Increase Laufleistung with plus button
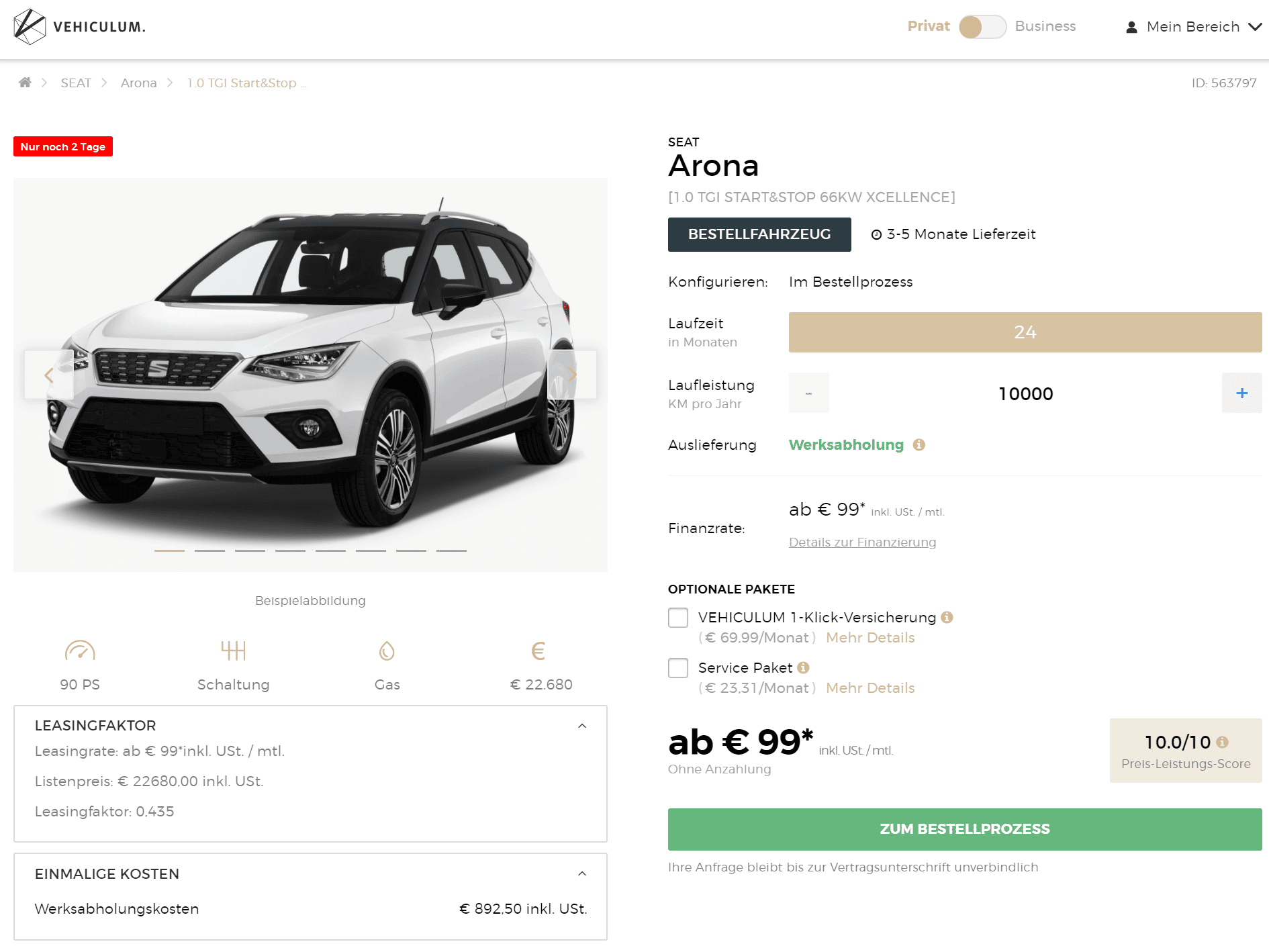This screenshot has width=1269, height=952. (x=1242, y=393)
